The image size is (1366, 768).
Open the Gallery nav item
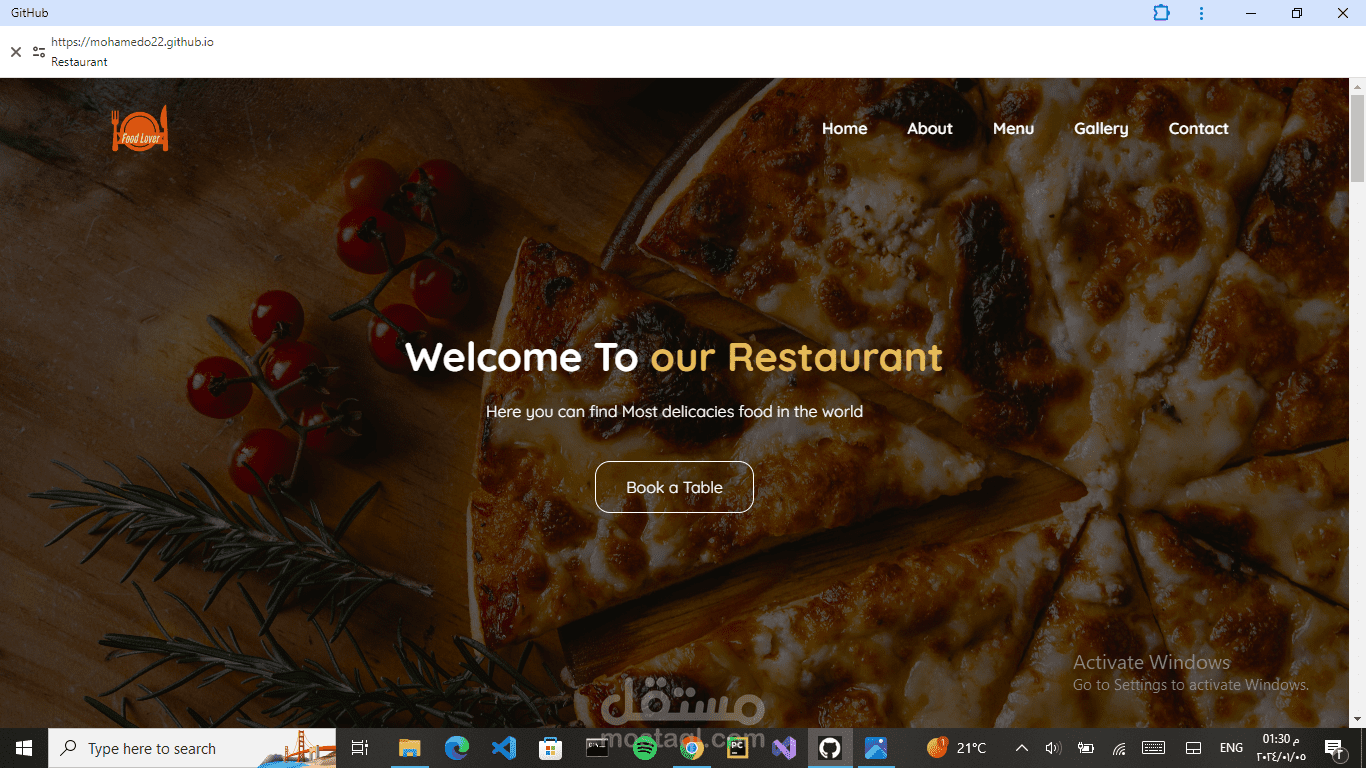(x=1101, y=129)
